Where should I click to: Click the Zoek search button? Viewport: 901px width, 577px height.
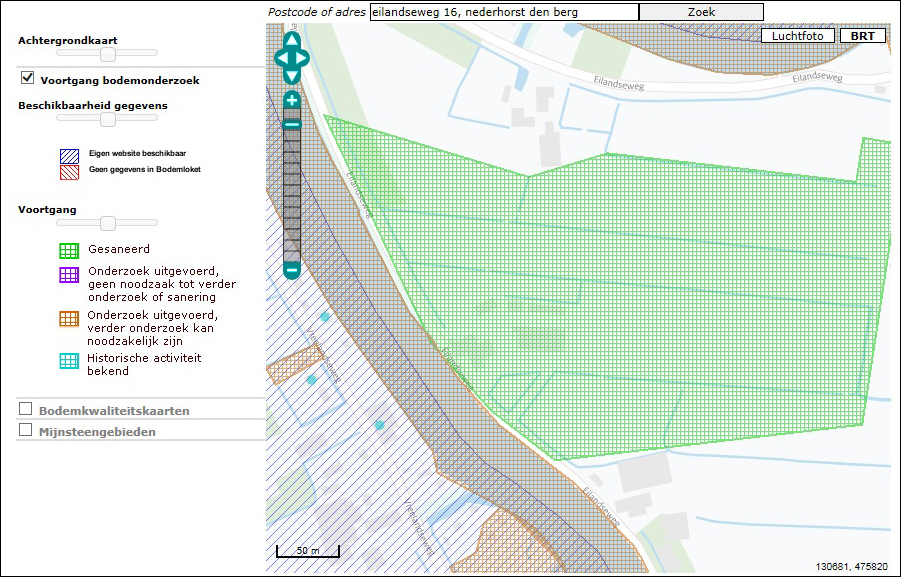701,12
